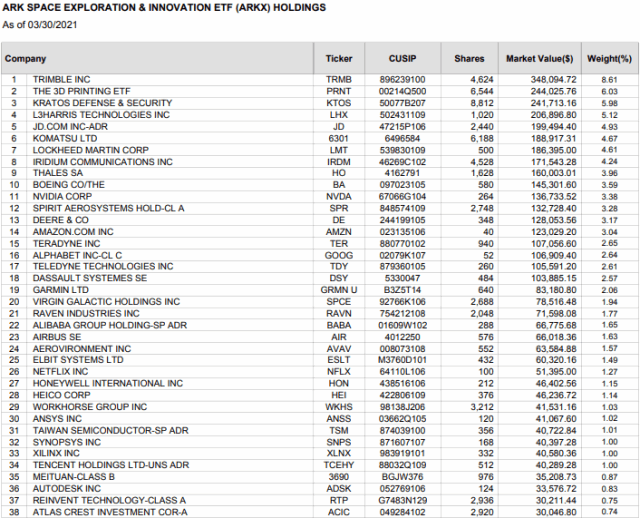Select TERADYNE INC company name
This screenshot has width=640, height=518.
(67, 244)
